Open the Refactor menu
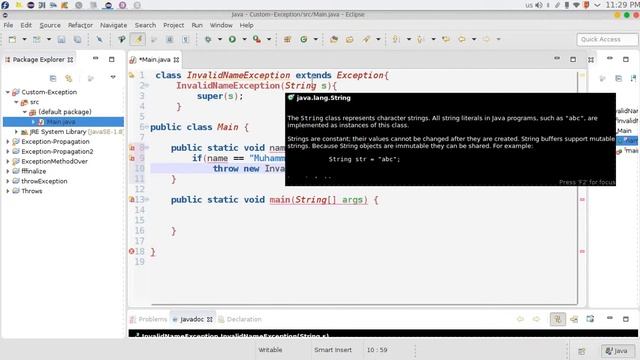The image size is (640, 360). 80,25
